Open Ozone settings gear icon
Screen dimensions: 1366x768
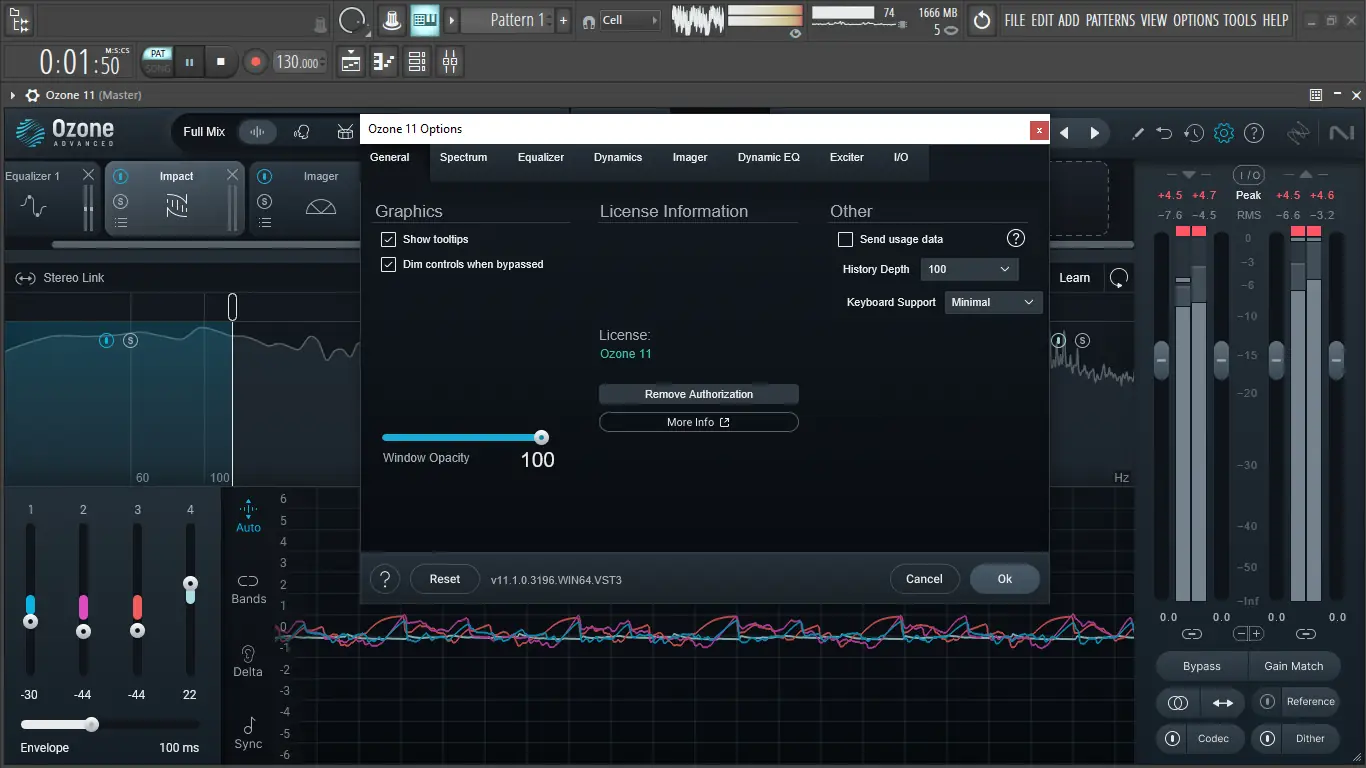pos(1224,133)
